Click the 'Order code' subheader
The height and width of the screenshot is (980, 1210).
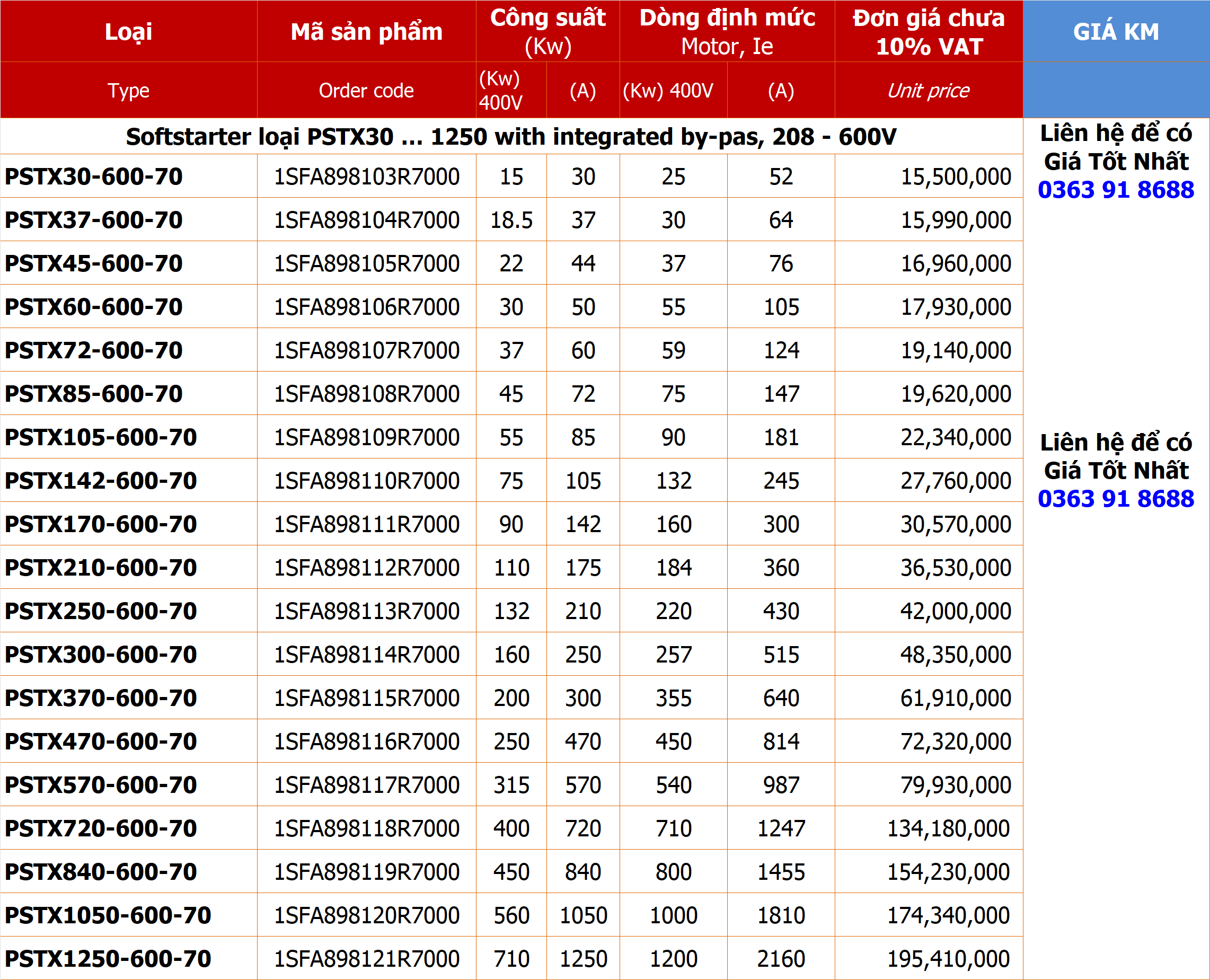pyautogui.click(x=366, y=90)
